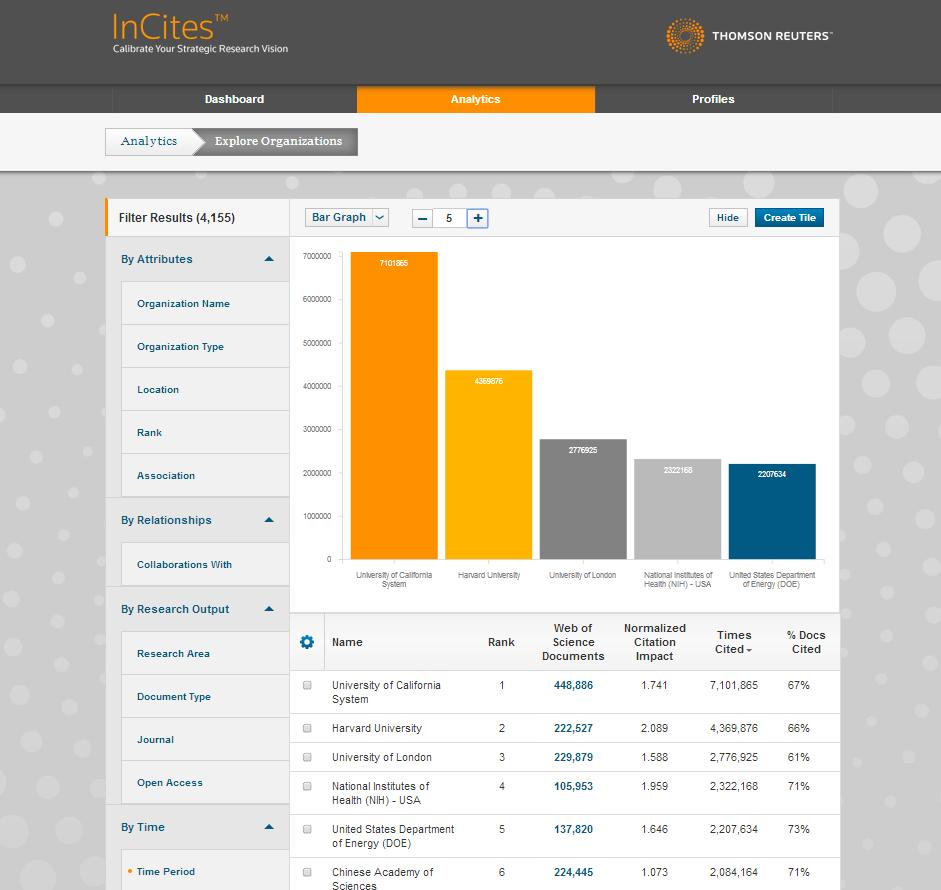The image size is (941, 890).
Task: Open 229,879 documents link for University of London
Action: click(x=573, y=757)
